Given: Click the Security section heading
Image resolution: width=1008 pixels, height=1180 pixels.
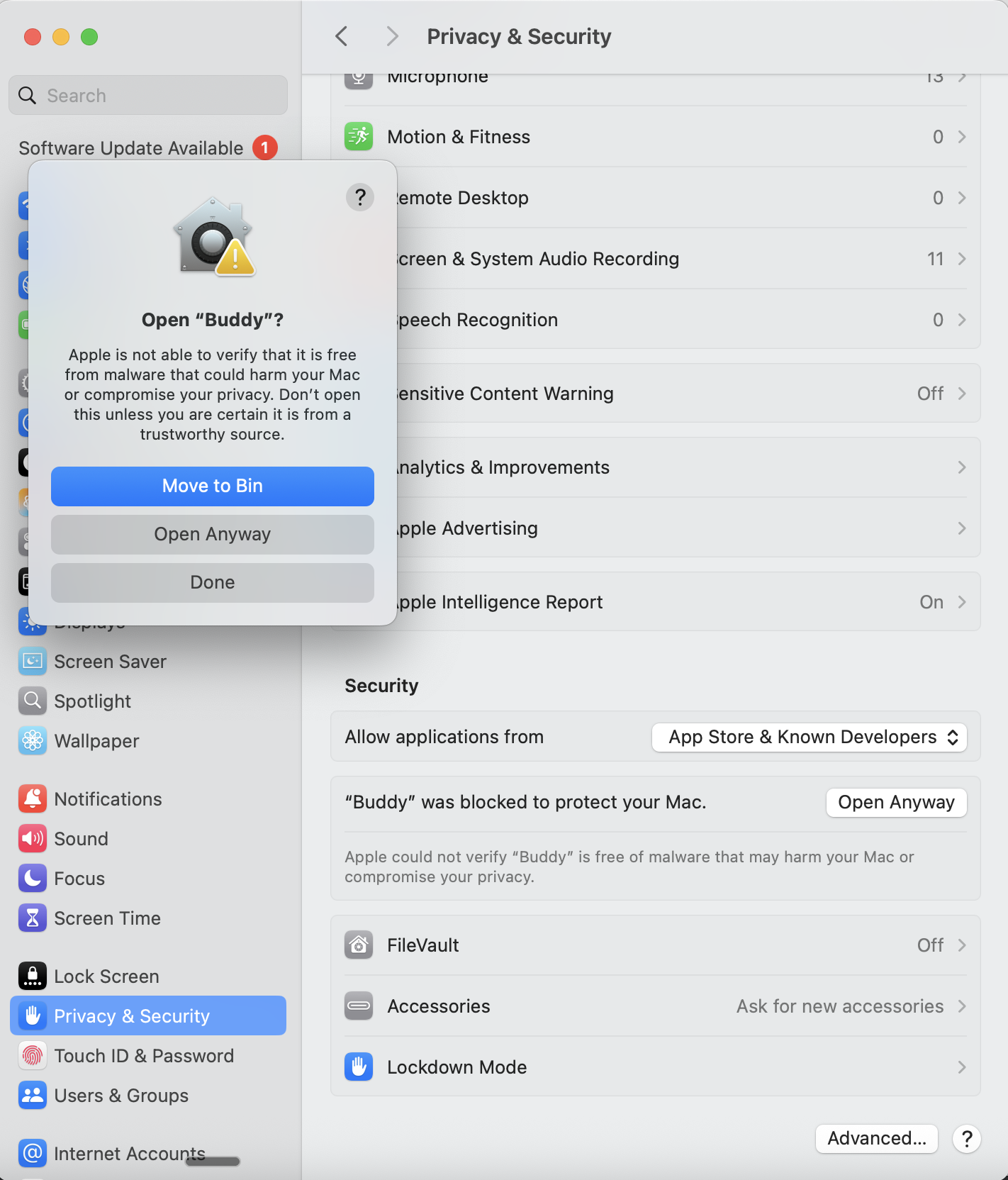Looking at the screenshot, I should point(381,685).
